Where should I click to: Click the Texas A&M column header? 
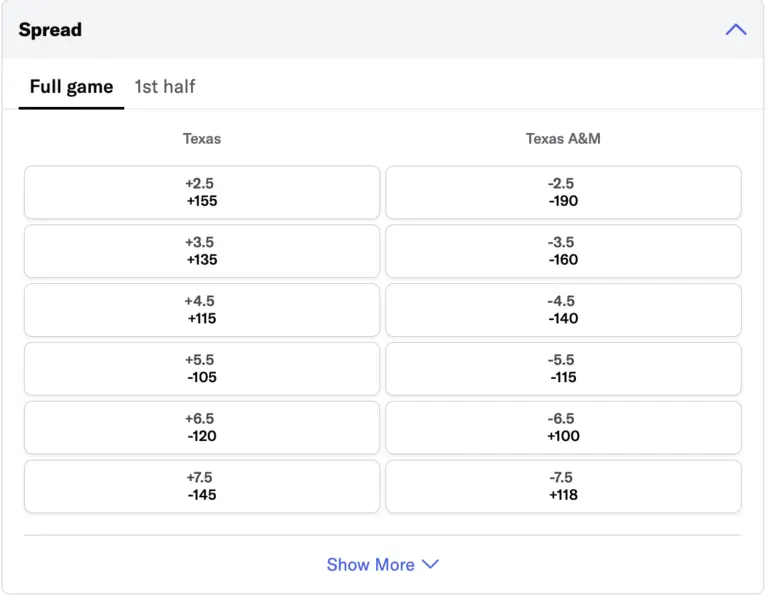(x=563, y=139)
